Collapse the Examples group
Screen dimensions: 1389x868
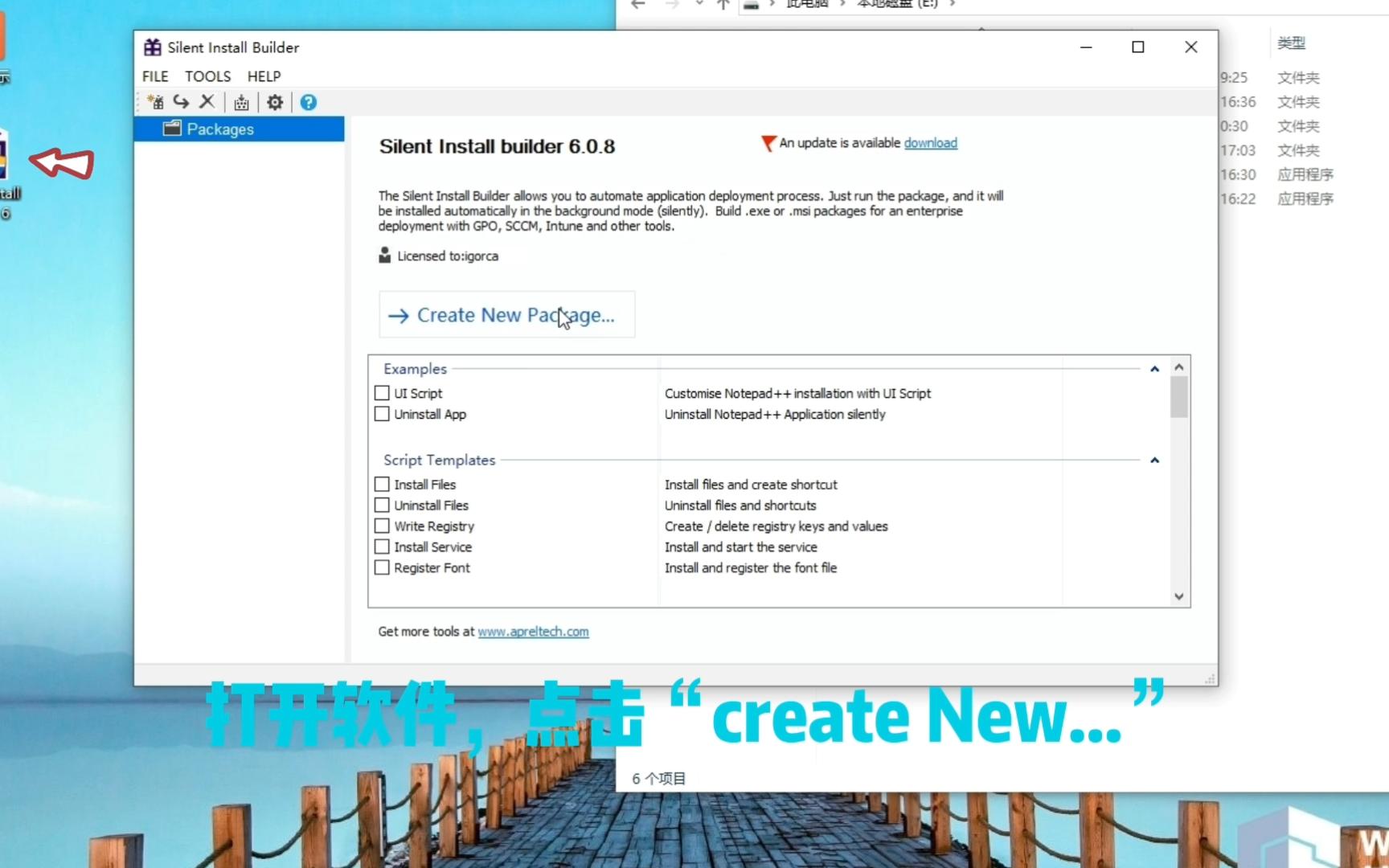tap(1154, 369)
